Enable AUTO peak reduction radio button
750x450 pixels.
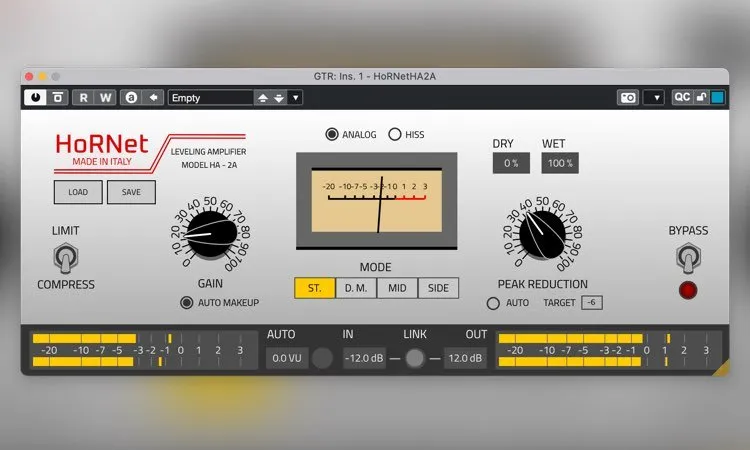click(x=493, y=303)
